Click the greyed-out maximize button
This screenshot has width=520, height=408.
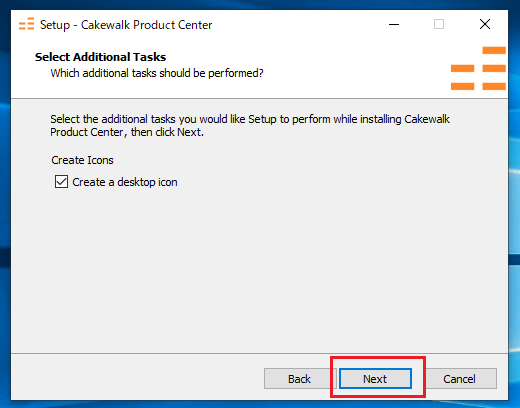(439, 24)
